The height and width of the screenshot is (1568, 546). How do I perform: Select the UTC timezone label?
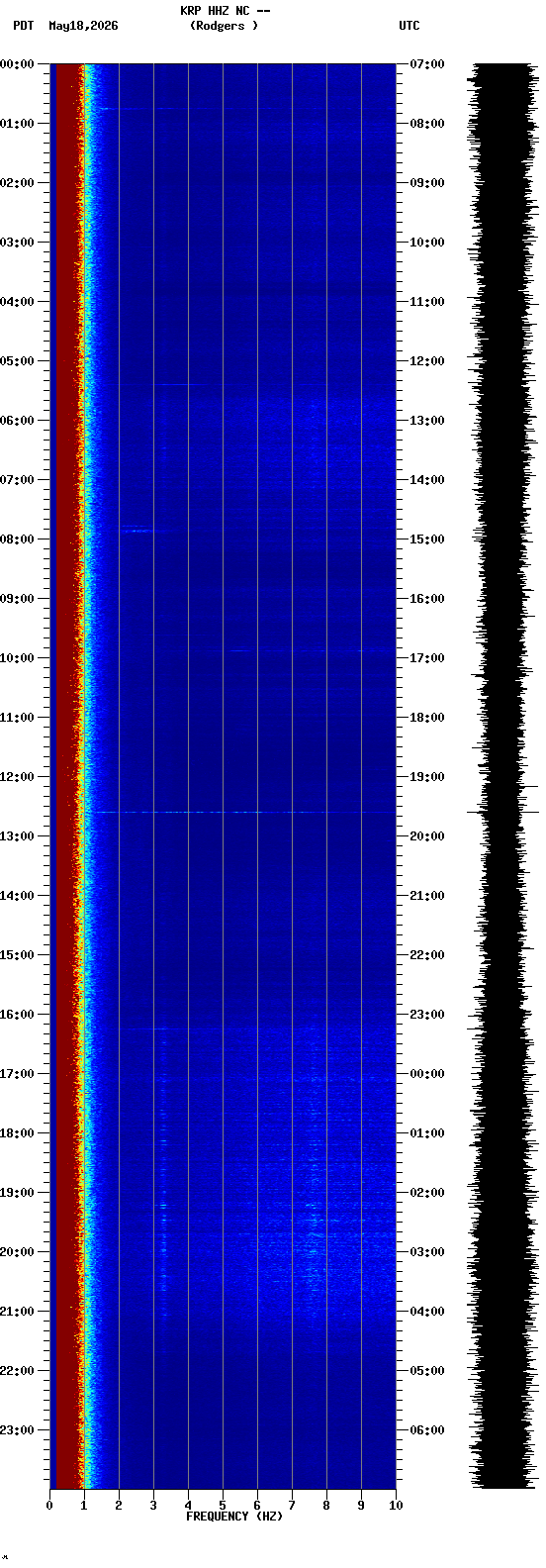click(x=409, y=26)
